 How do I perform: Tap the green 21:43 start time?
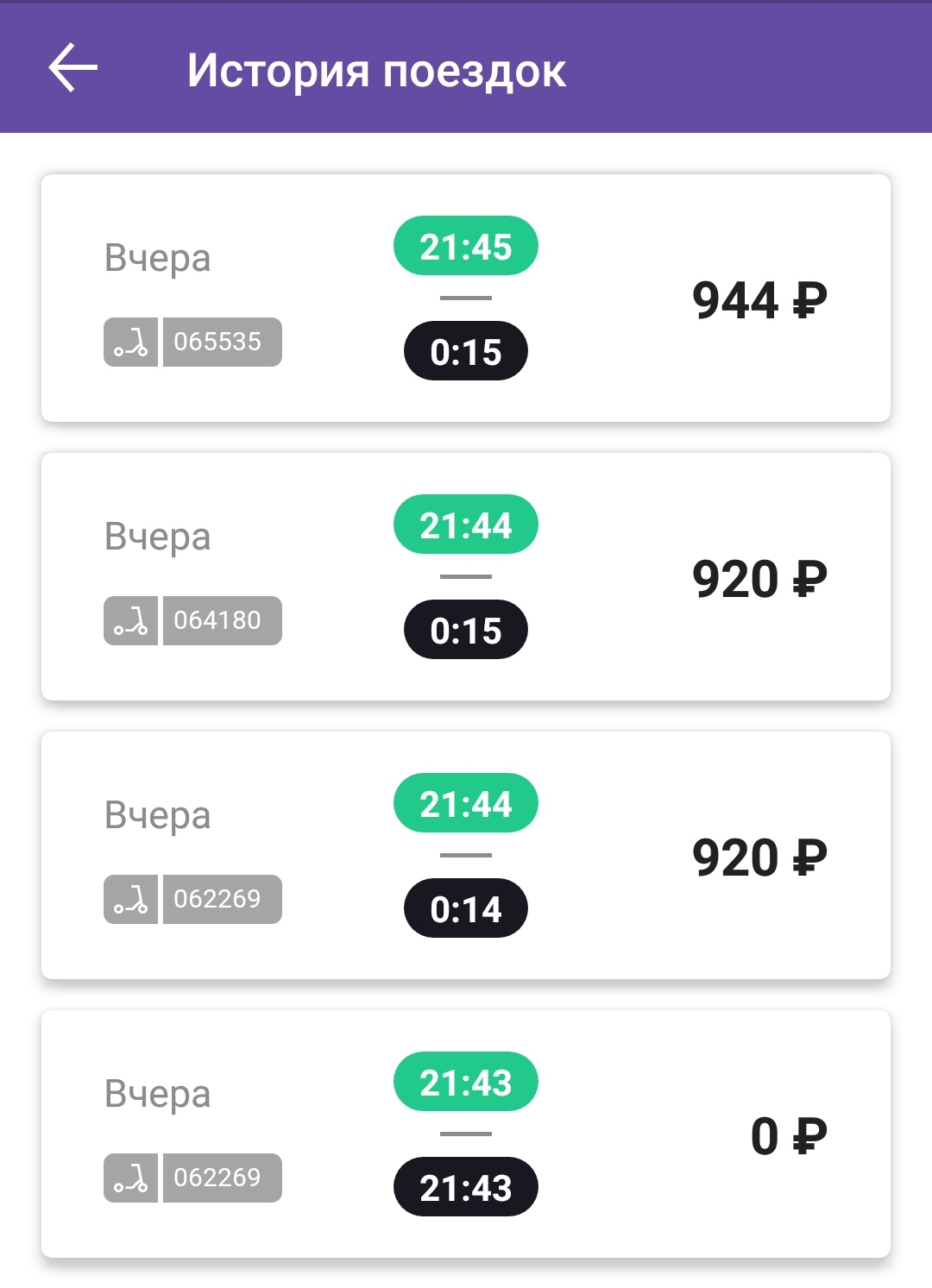click(466, 1082)
